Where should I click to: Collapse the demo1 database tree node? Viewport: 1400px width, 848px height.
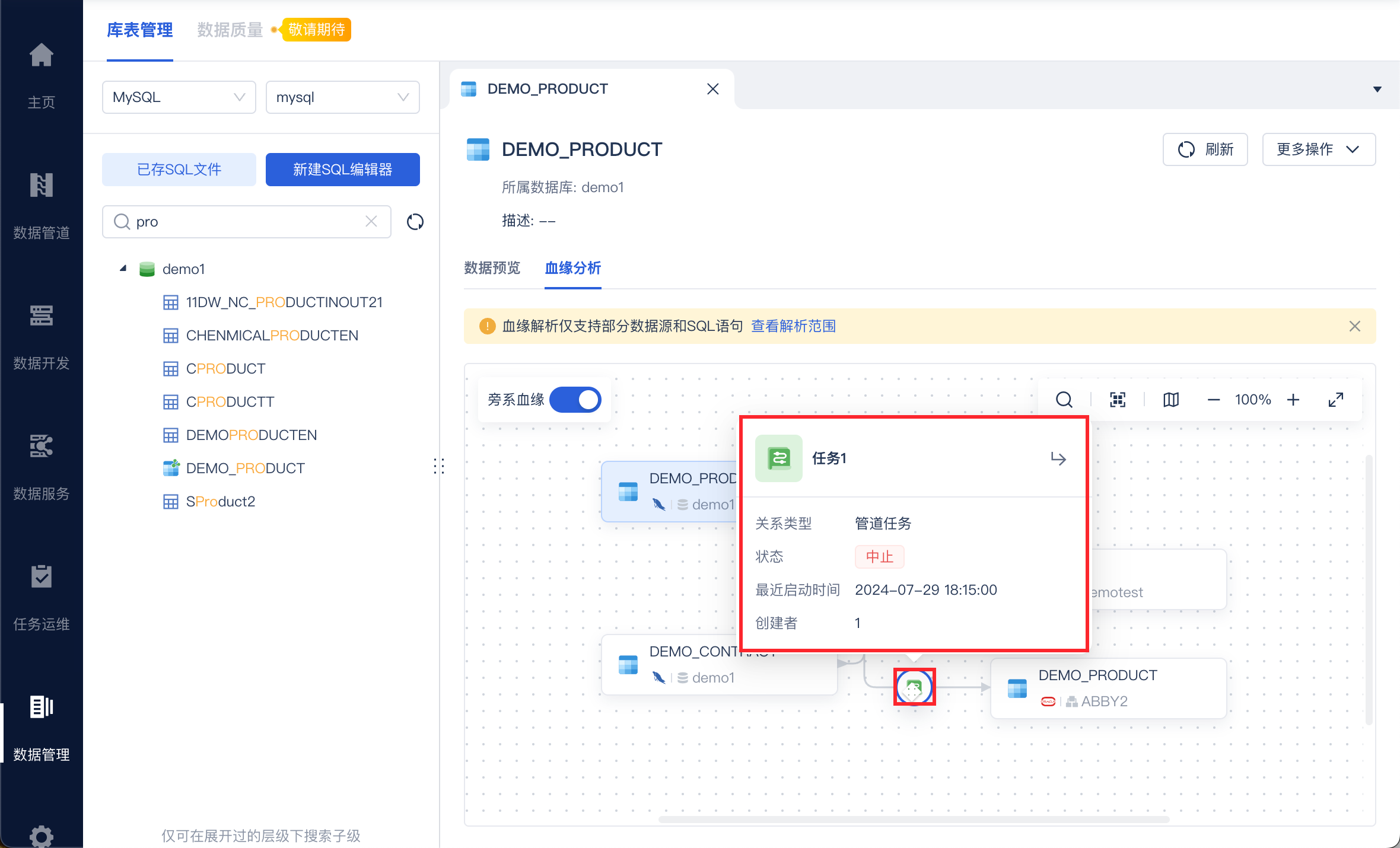point(123,269)
